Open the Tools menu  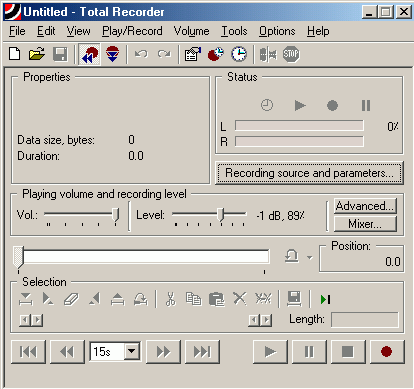click(234, 31)
